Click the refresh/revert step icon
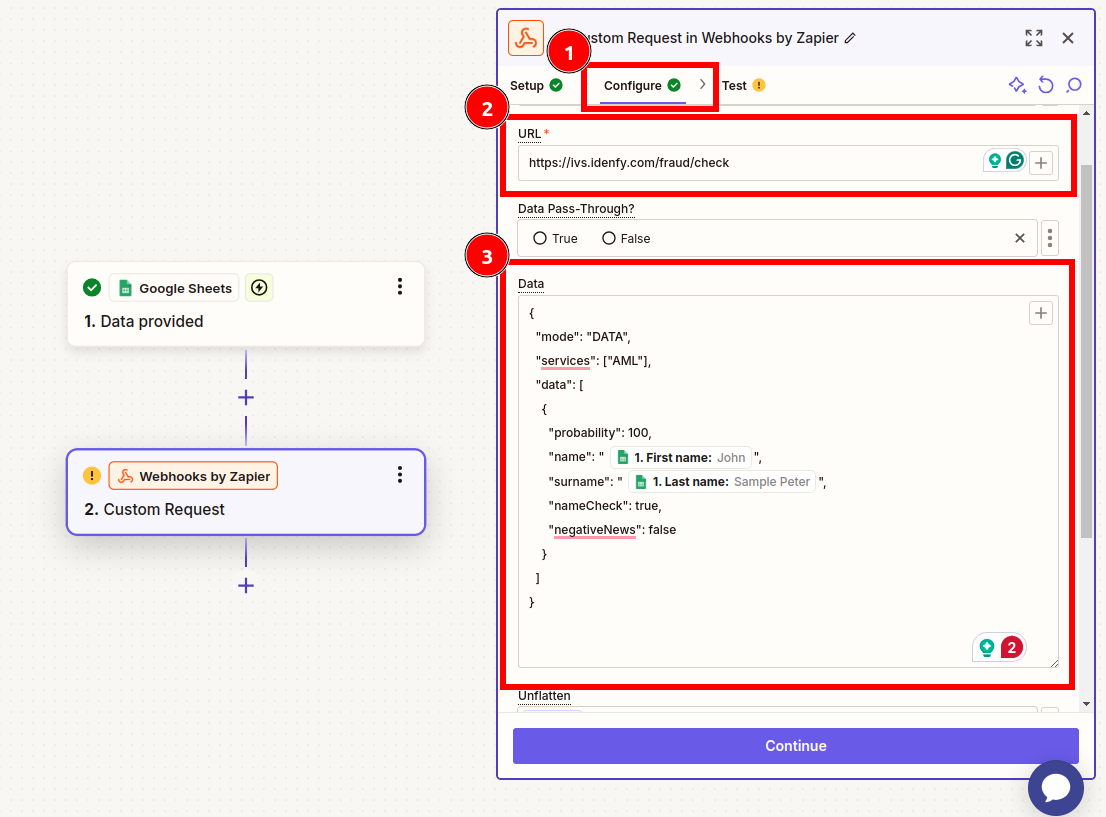 point(1046,85)
